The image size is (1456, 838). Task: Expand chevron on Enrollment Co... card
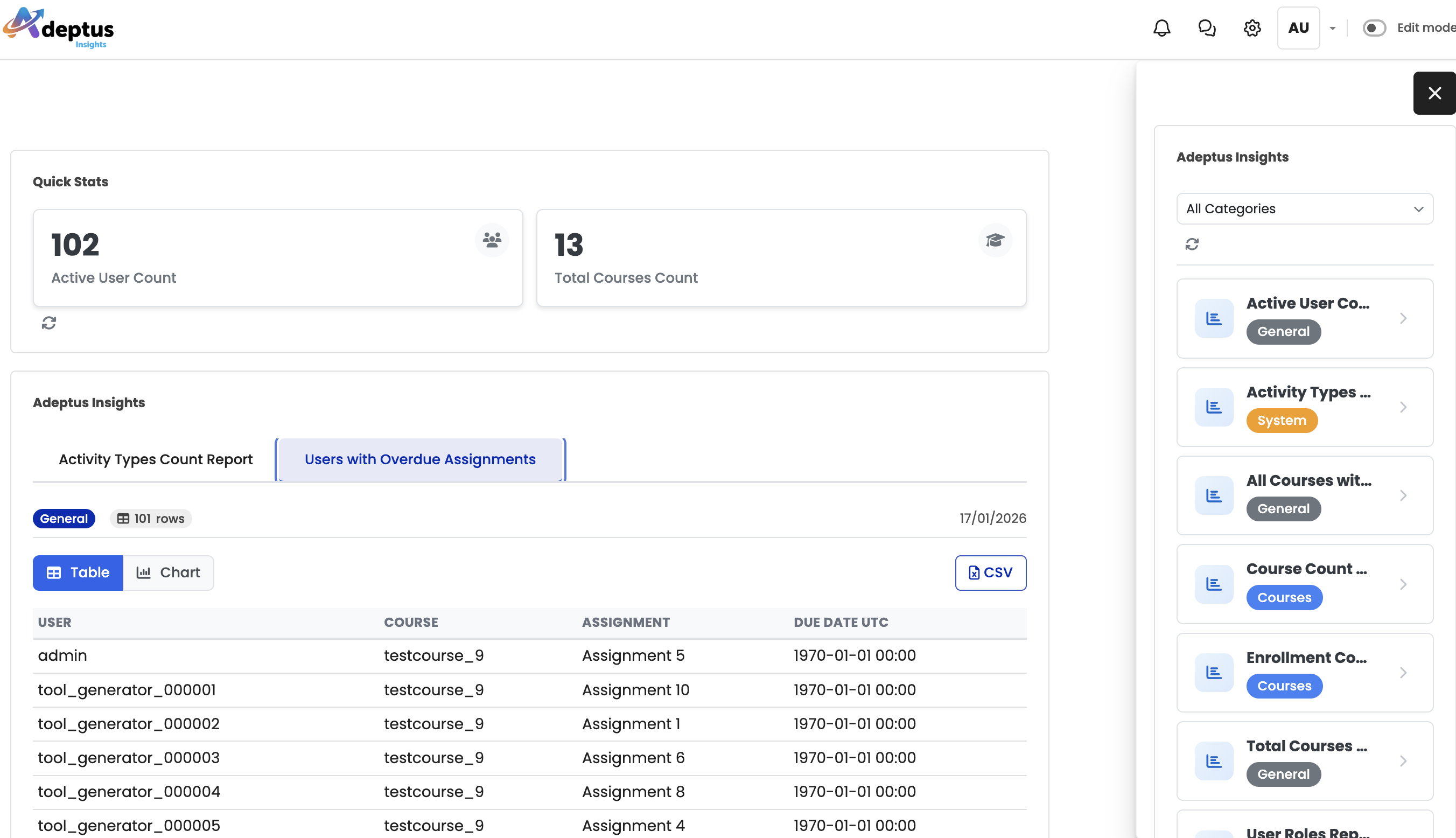tap(1403, 673)
